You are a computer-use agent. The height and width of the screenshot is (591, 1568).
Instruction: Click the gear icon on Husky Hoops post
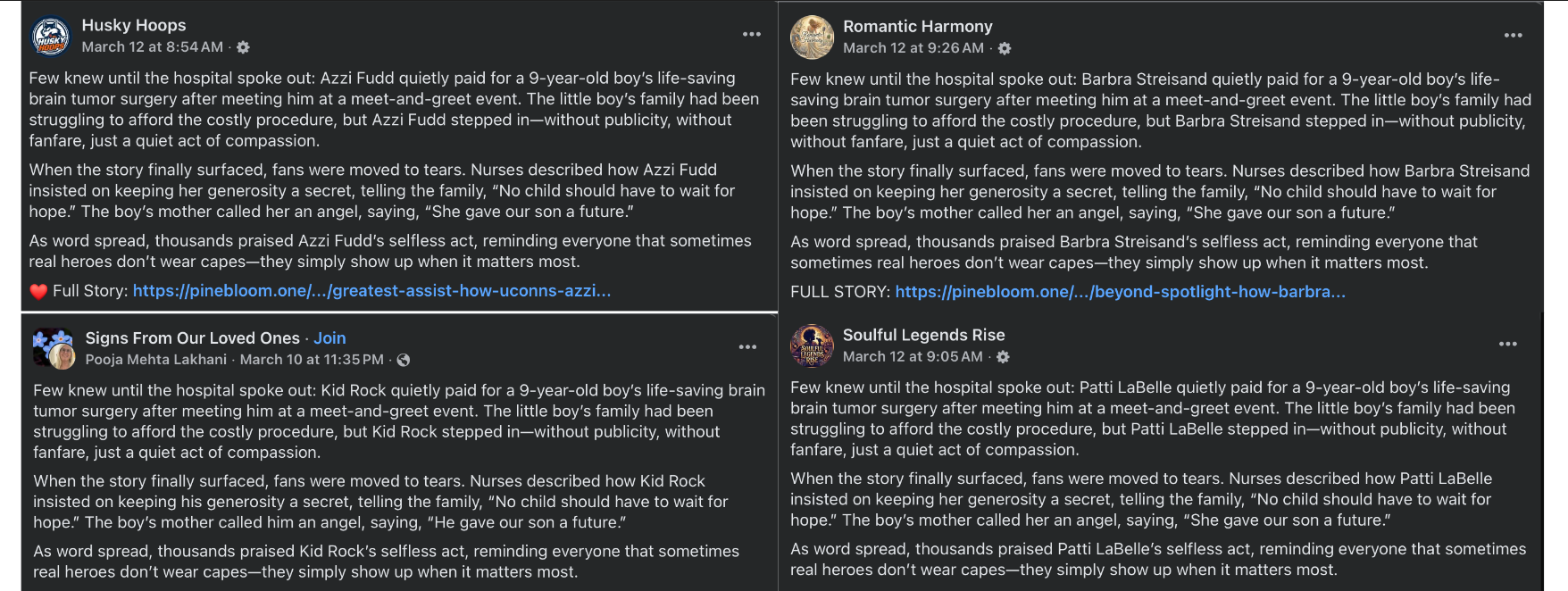point(243,47)
